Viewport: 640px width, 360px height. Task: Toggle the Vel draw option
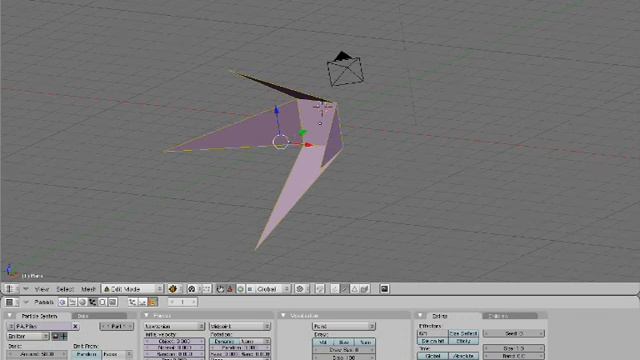[x=323, y=342]
